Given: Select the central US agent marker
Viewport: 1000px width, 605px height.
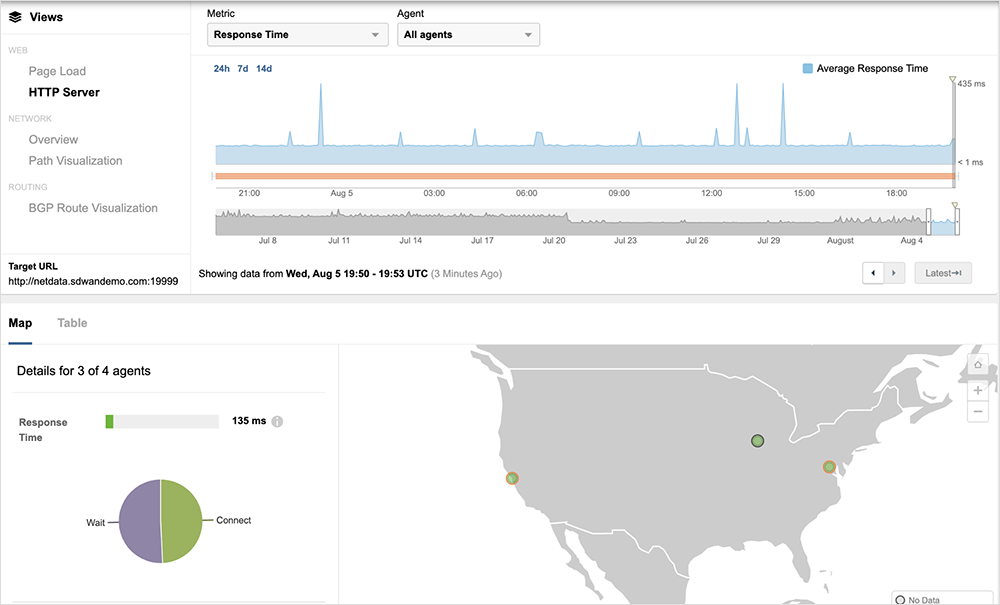Looking at the screenshot, I should coord(758,440).
